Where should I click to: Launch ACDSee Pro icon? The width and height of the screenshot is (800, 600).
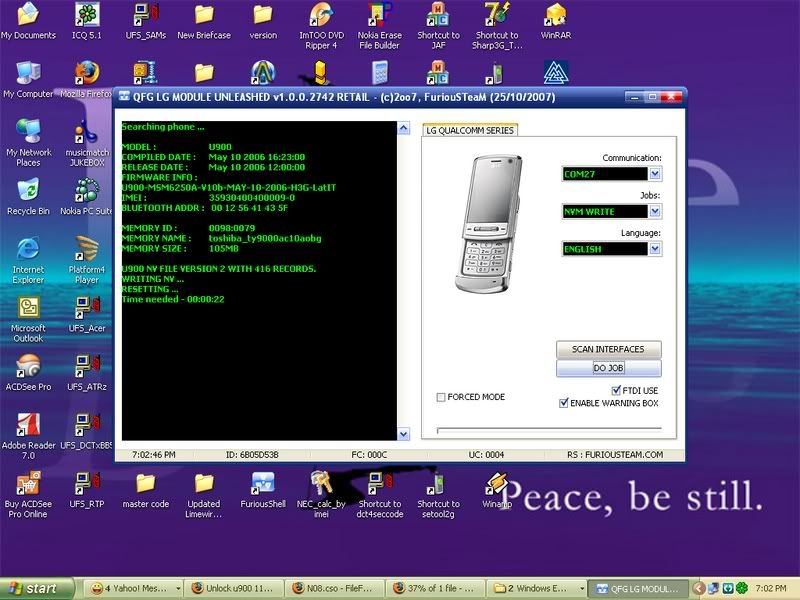click(28, 372)
